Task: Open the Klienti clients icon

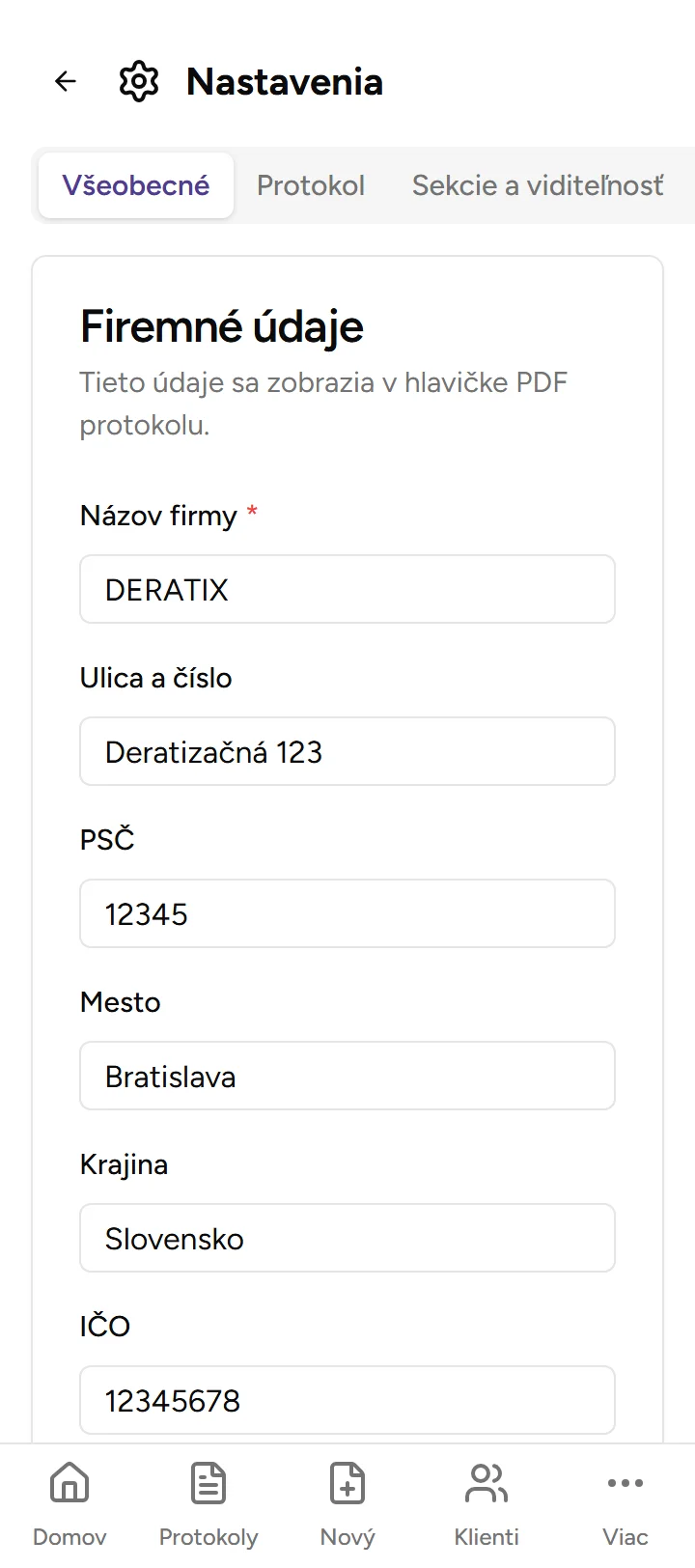Action: coord(486,1482)
